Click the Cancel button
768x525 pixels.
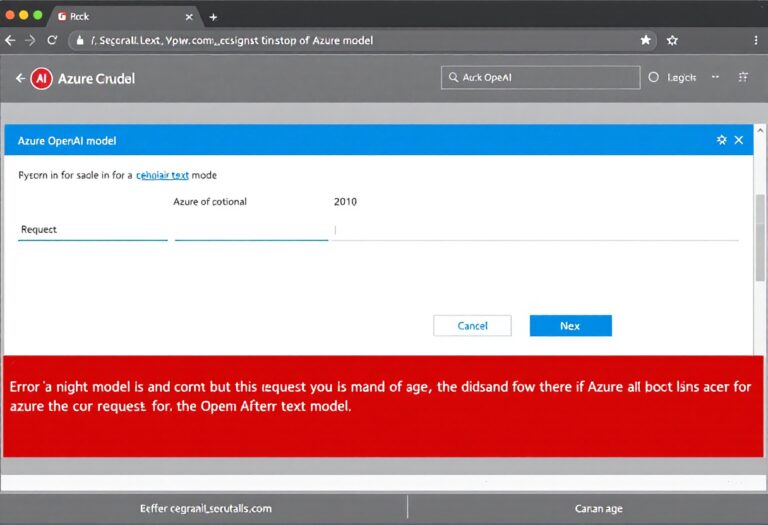[x=472, y=326]
